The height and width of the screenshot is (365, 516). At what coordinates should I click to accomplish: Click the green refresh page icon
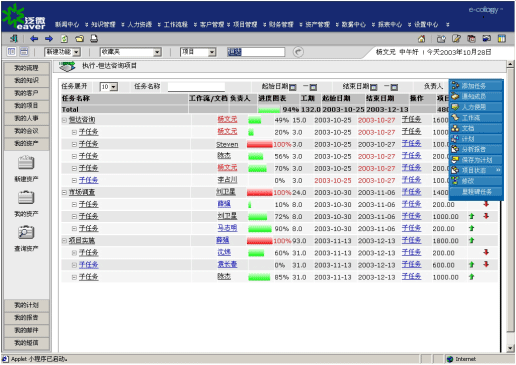pos(64,39)
